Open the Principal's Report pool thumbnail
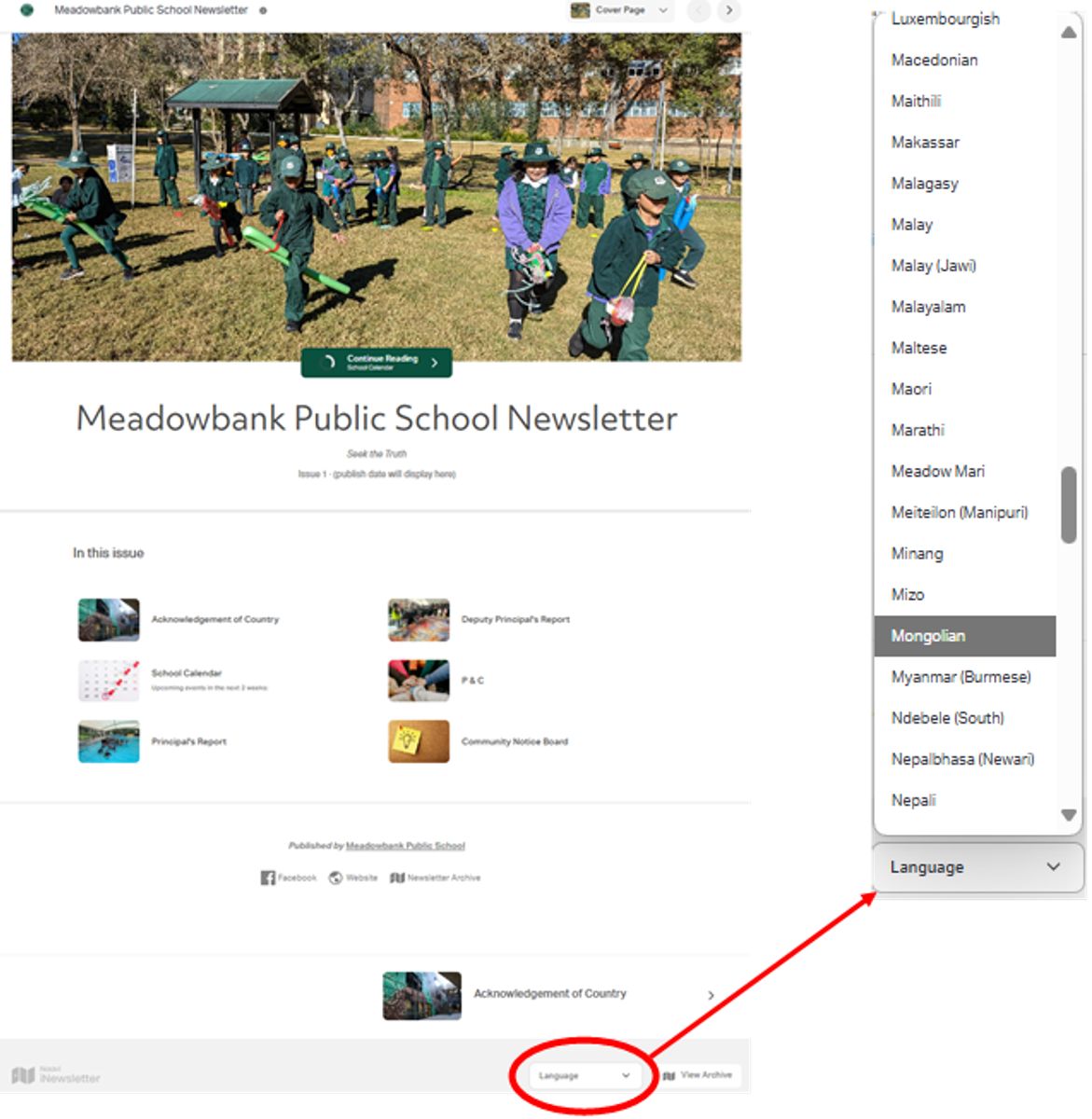 (x=109, y=741)
